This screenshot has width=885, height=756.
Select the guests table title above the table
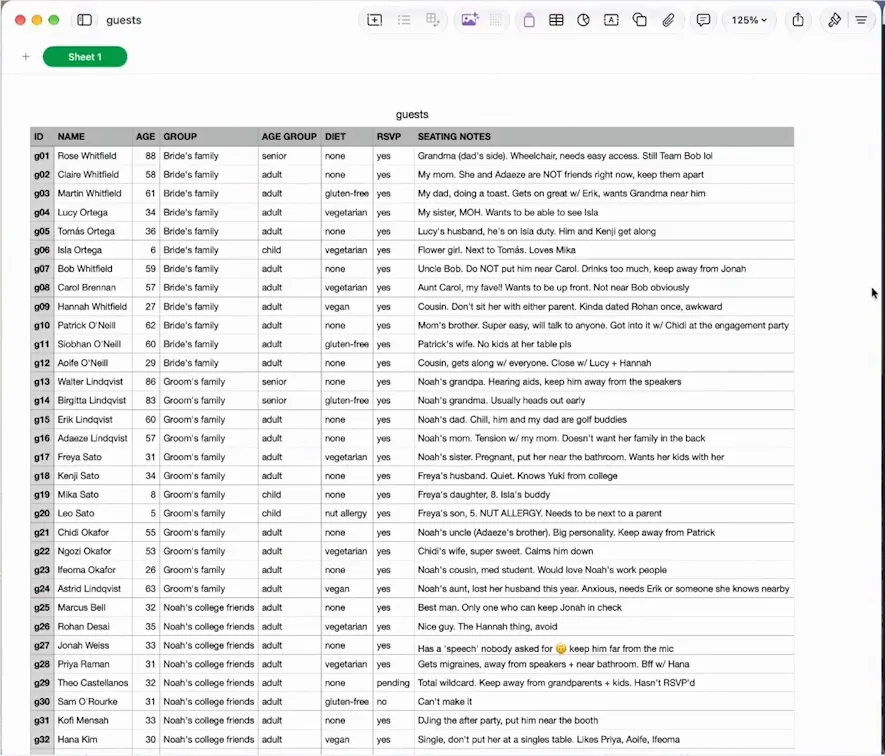pos(412,114)
